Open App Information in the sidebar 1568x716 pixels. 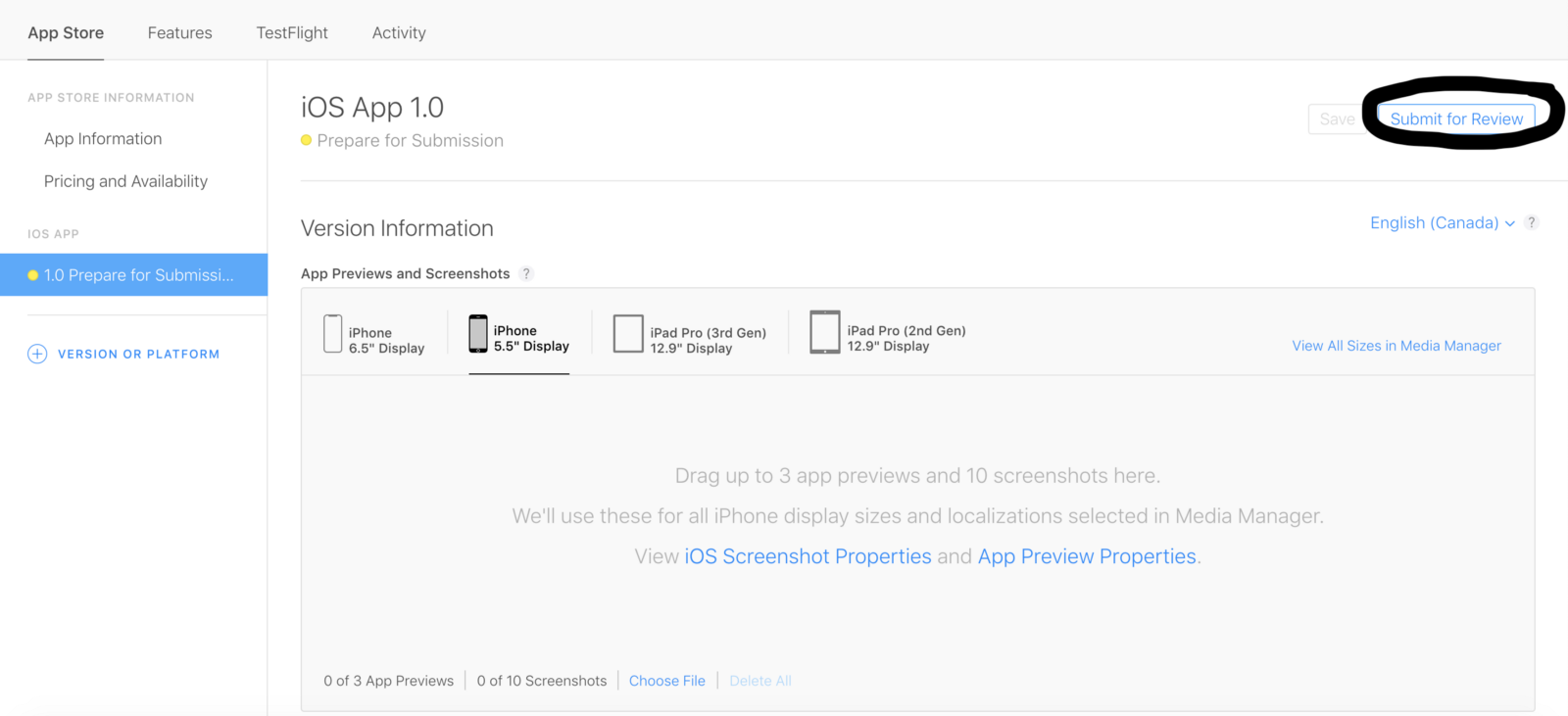coord(103,139)
